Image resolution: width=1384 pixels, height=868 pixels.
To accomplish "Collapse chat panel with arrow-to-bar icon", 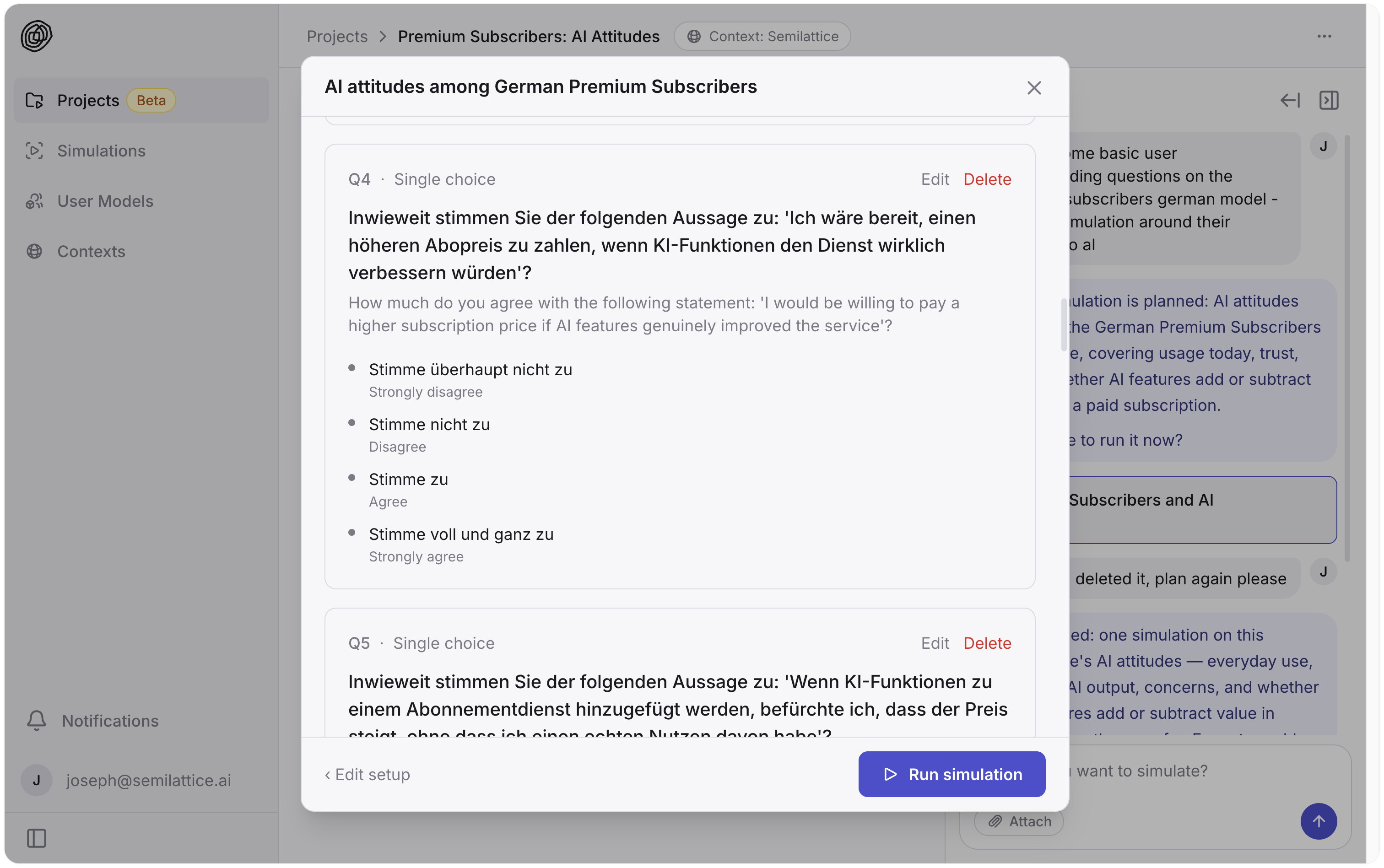I will (1290, 101).
